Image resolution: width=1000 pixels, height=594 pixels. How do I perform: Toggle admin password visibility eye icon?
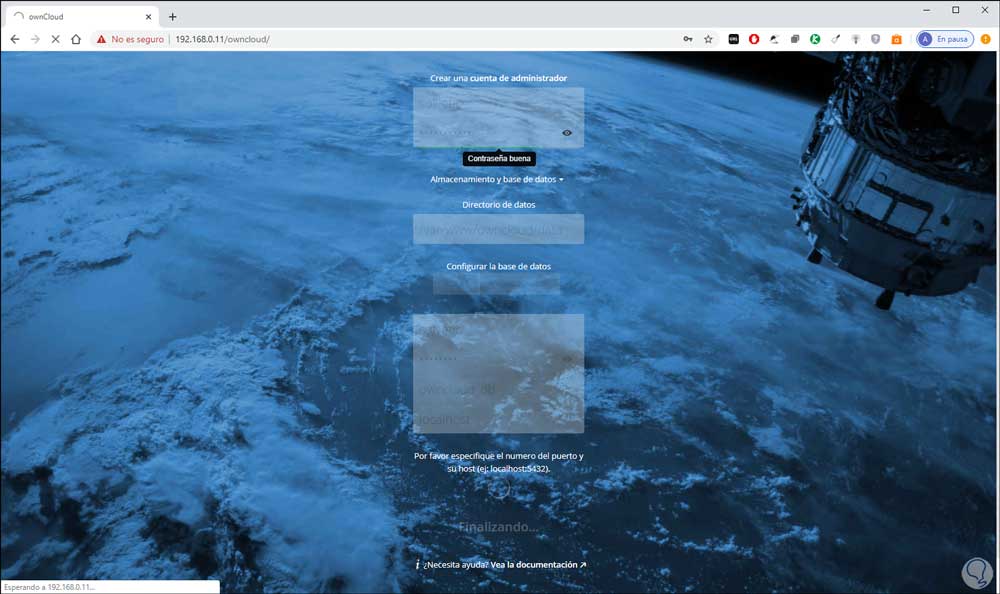point(566,133)
